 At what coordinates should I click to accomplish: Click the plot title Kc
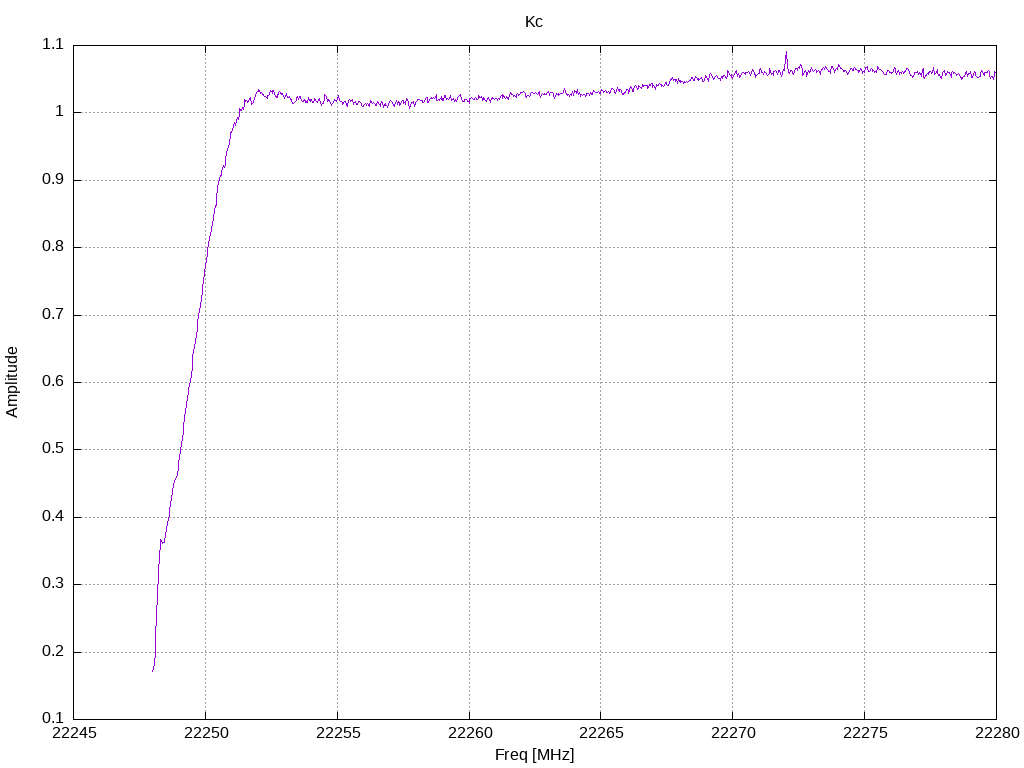point(534,22)
